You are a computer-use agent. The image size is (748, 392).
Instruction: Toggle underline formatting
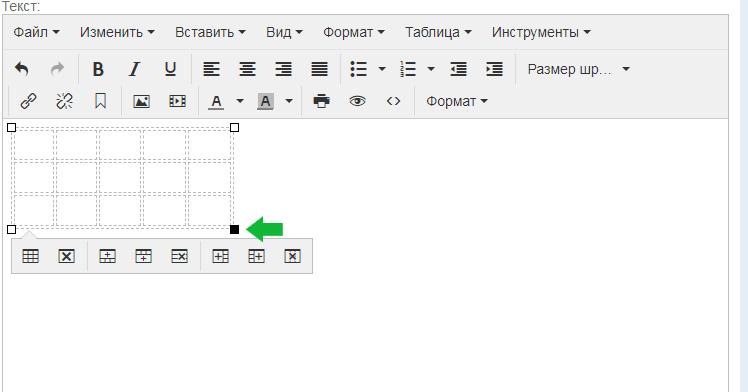[x=170, y=69]
